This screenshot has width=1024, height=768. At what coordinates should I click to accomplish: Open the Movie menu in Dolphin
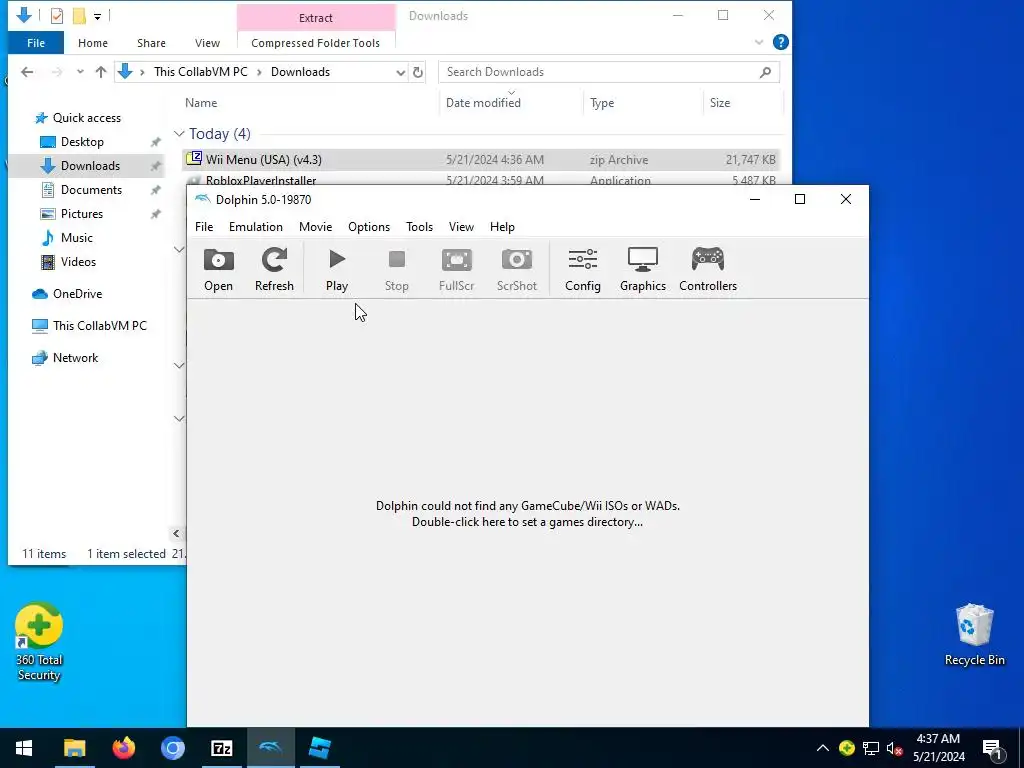[315, 227]
